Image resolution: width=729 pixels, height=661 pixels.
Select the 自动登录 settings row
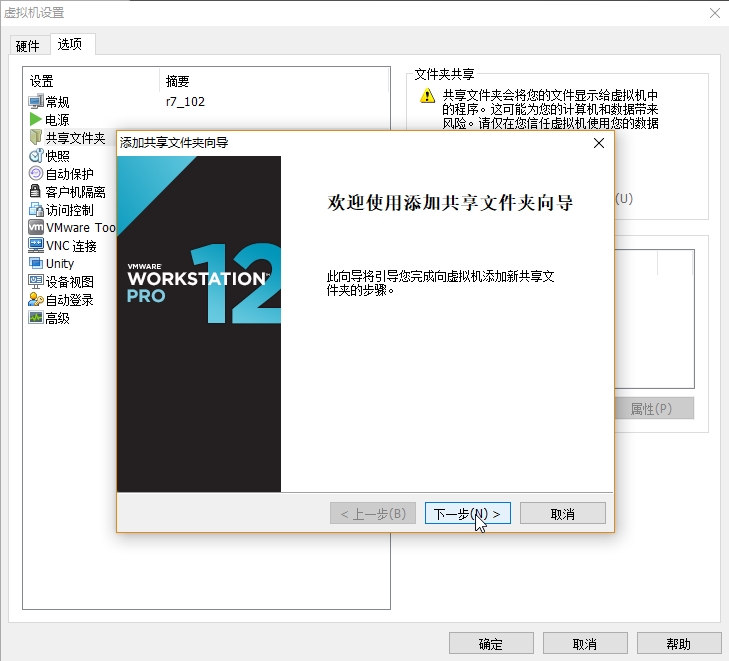pyautogui.click(x=70, y=300)
